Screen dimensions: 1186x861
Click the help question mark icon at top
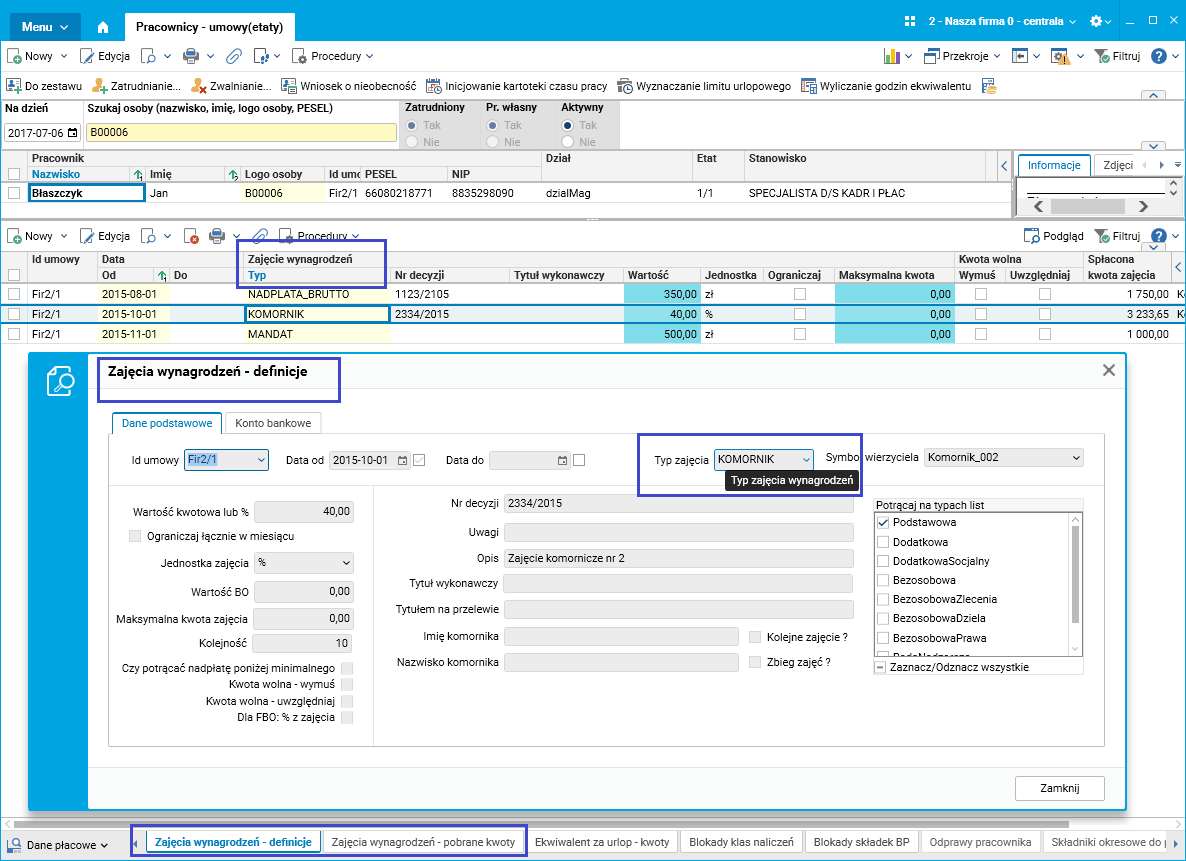1159,56
